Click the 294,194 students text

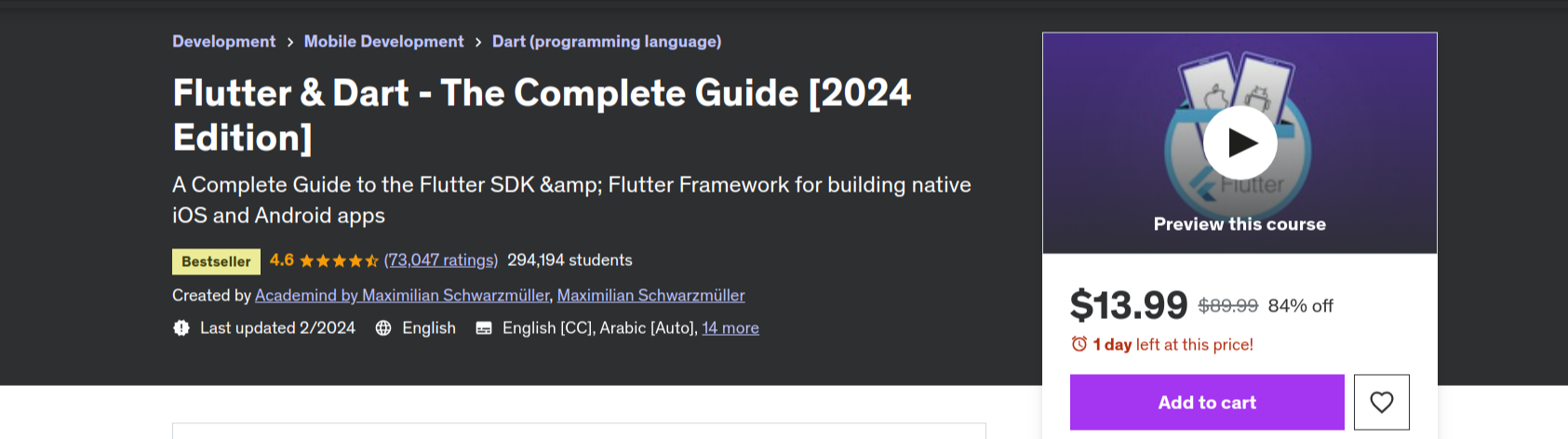[x=570, y=260]
